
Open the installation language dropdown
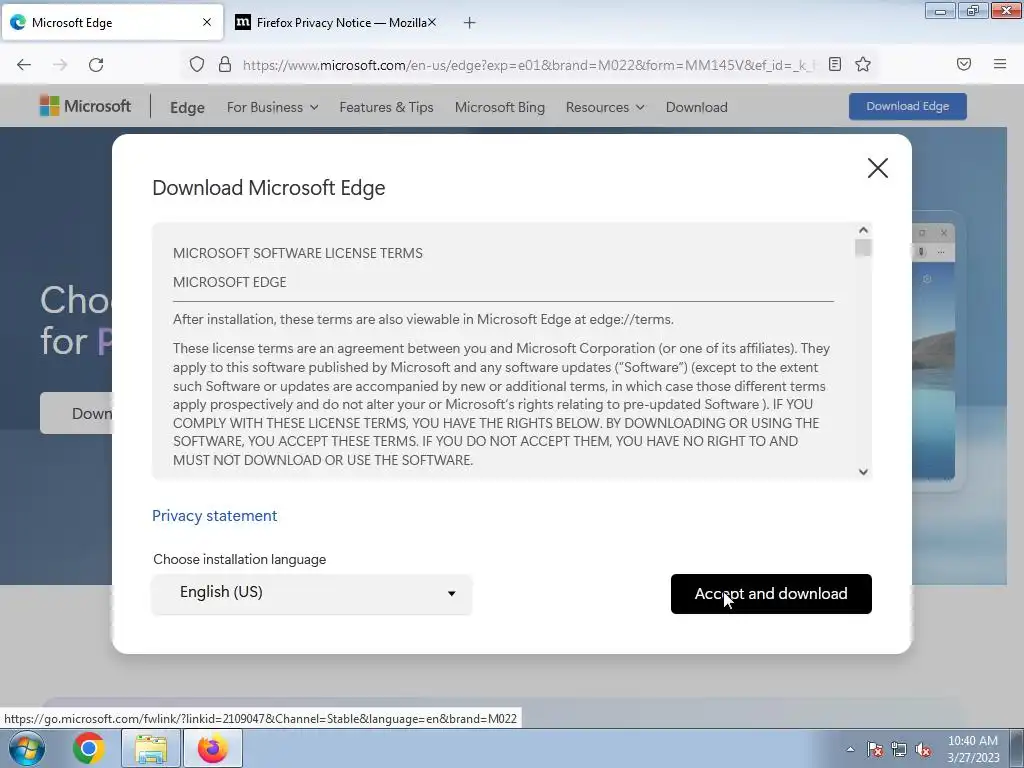tap(312, 594)
